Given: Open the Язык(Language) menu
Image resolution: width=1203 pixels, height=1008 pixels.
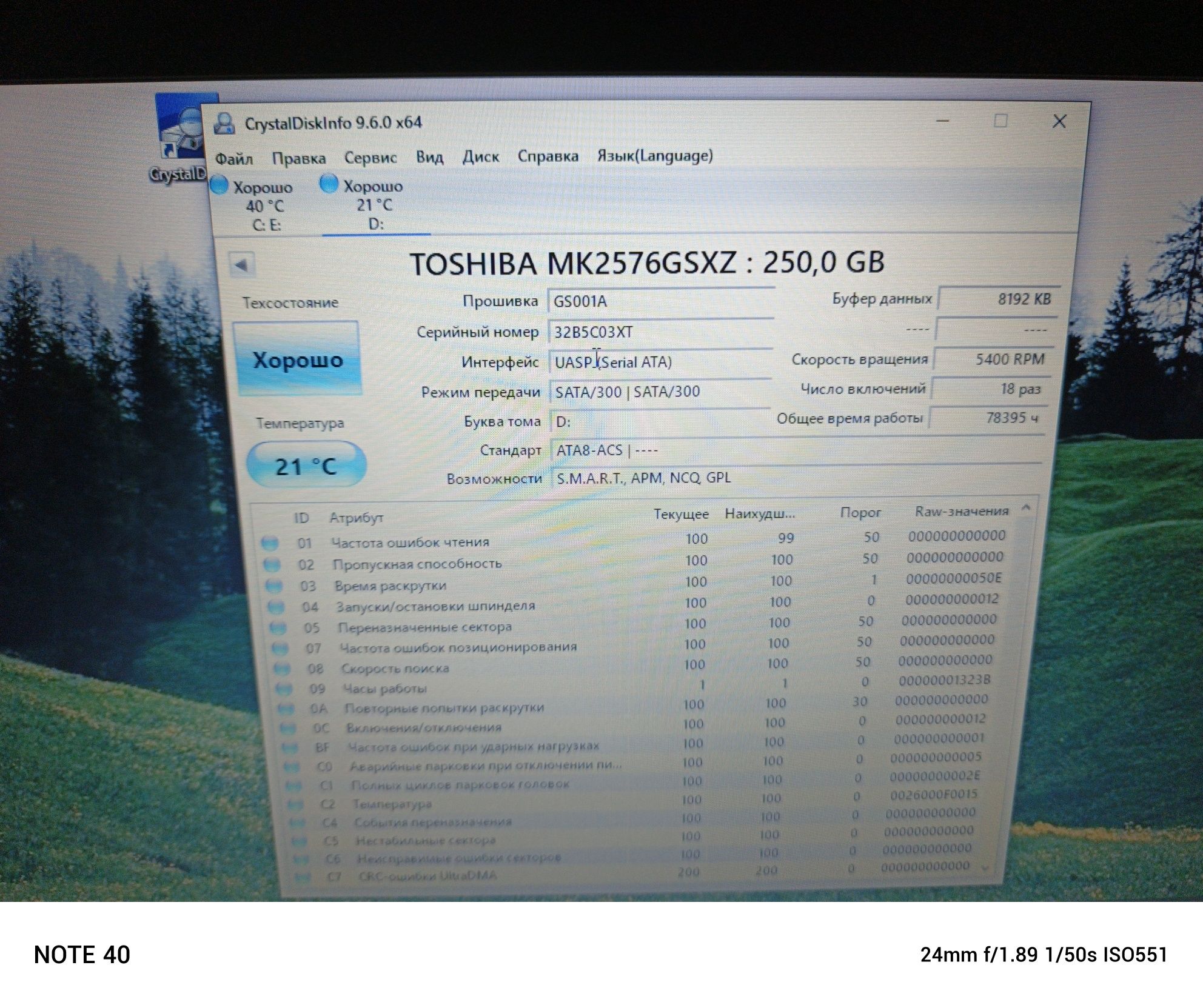Looking at the screenshot, I should point(655,156).
